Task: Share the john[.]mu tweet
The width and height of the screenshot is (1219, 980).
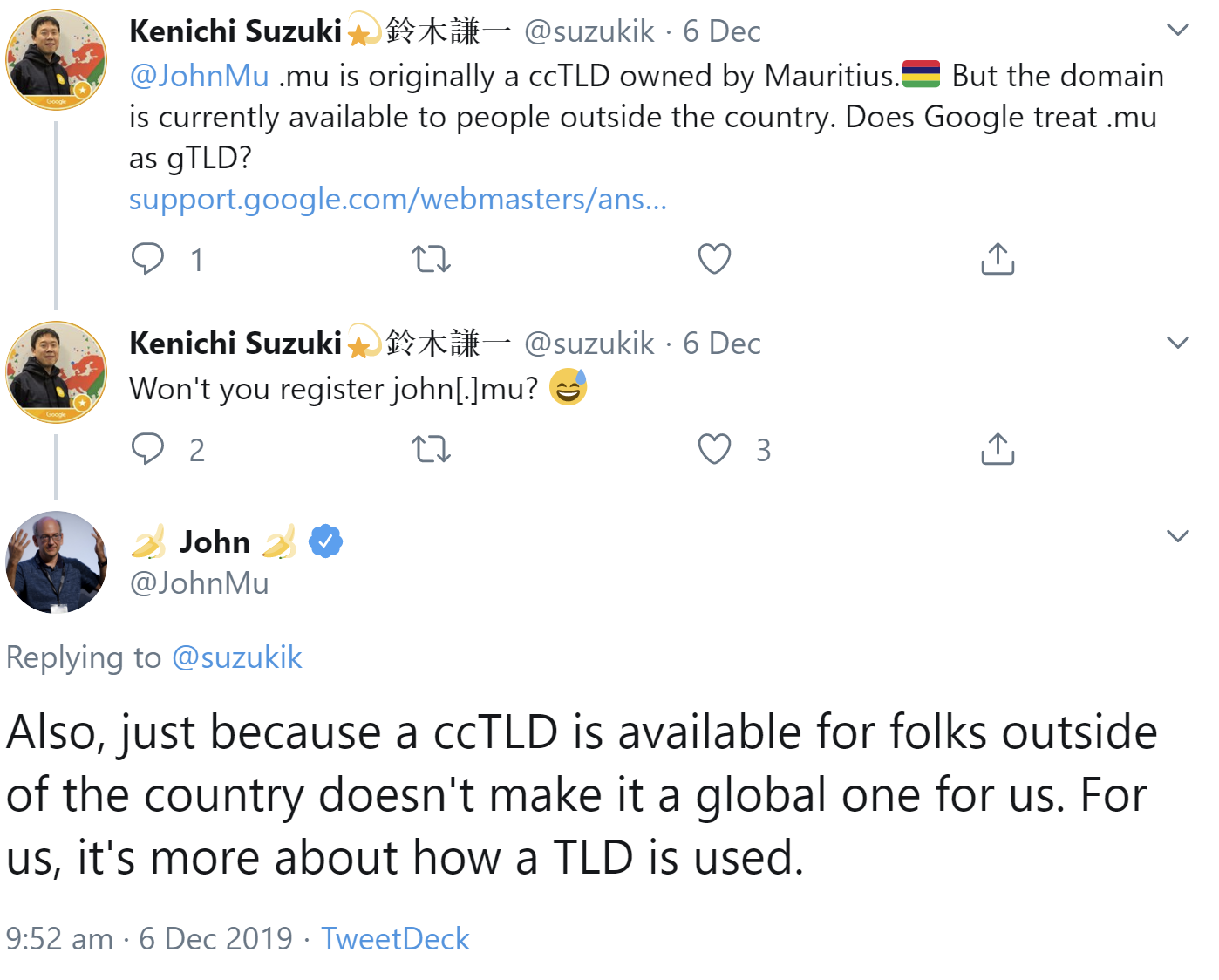Action: 998,449
